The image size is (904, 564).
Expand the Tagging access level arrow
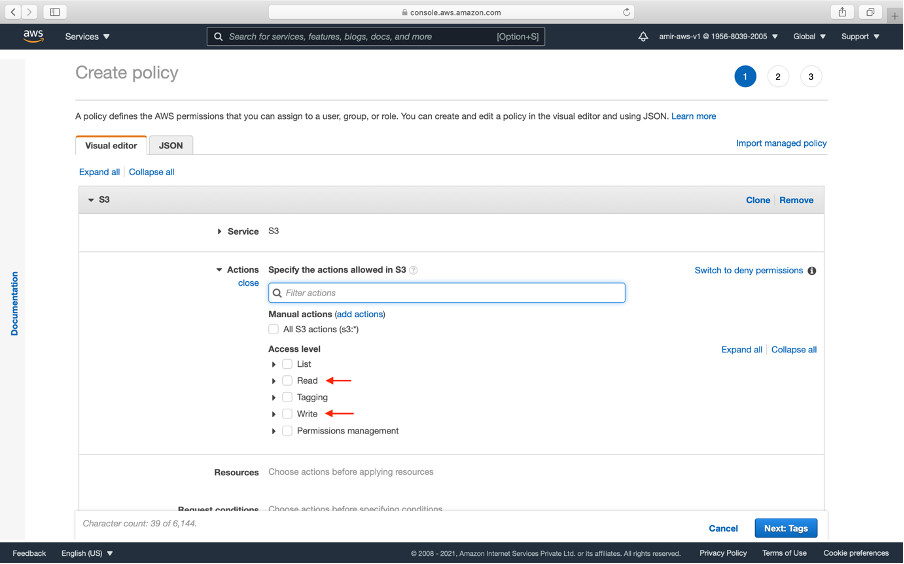pos(273,398)
